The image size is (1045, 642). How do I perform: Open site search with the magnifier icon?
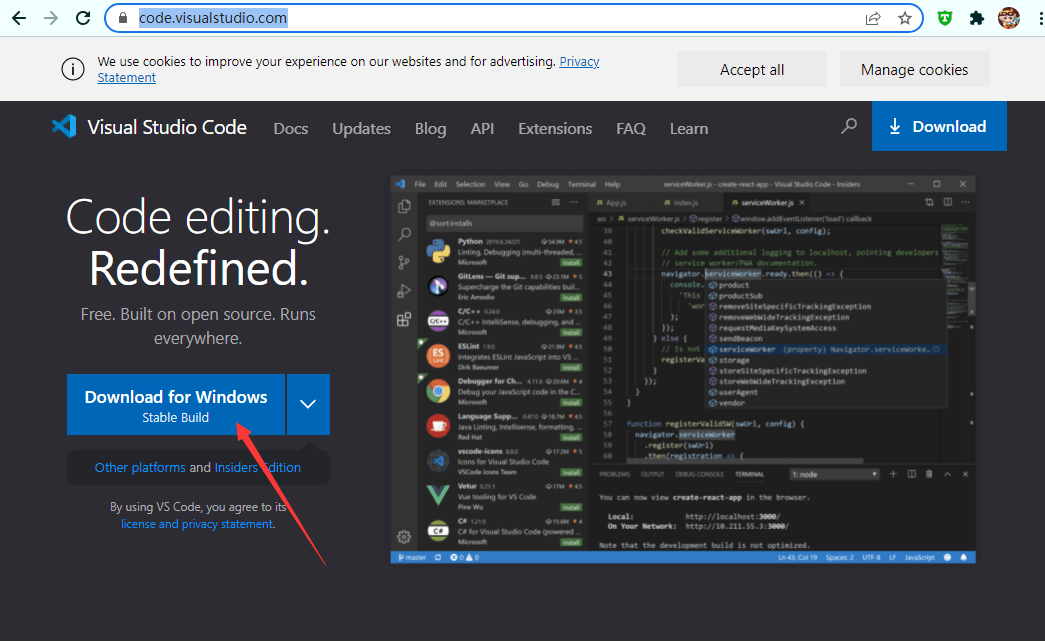pos(848,125)
